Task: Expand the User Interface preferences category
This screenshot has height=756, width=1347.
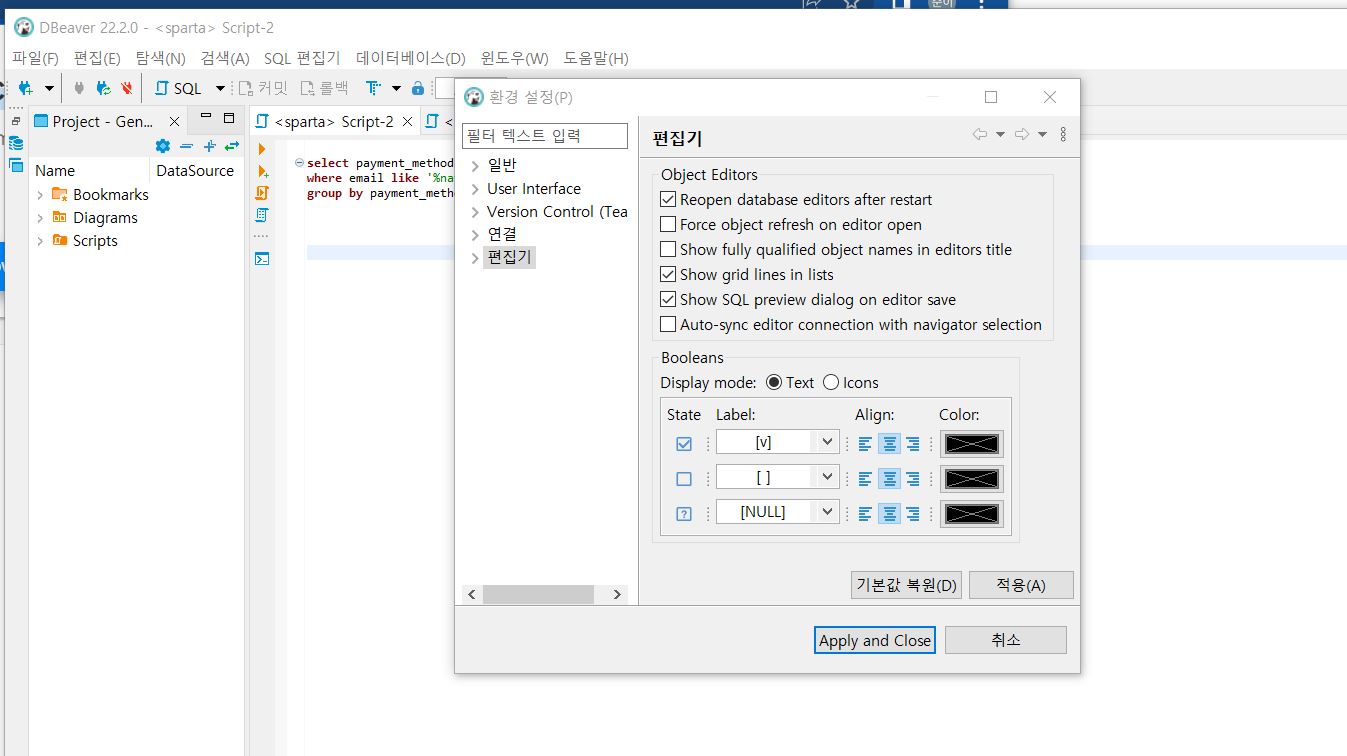Action: pyautogui.click(x=474, y=189)
